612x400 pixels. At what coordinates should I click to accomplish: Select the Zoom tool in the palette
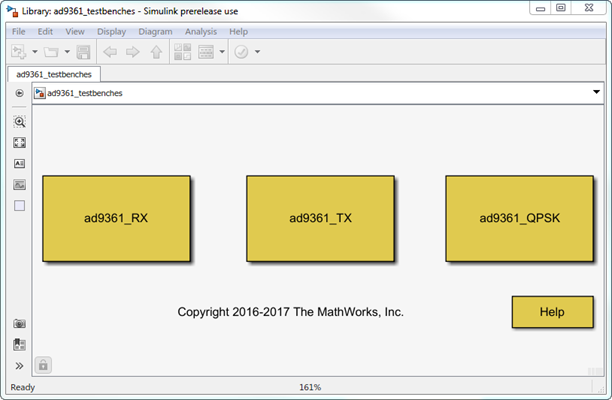coord(20,122)
